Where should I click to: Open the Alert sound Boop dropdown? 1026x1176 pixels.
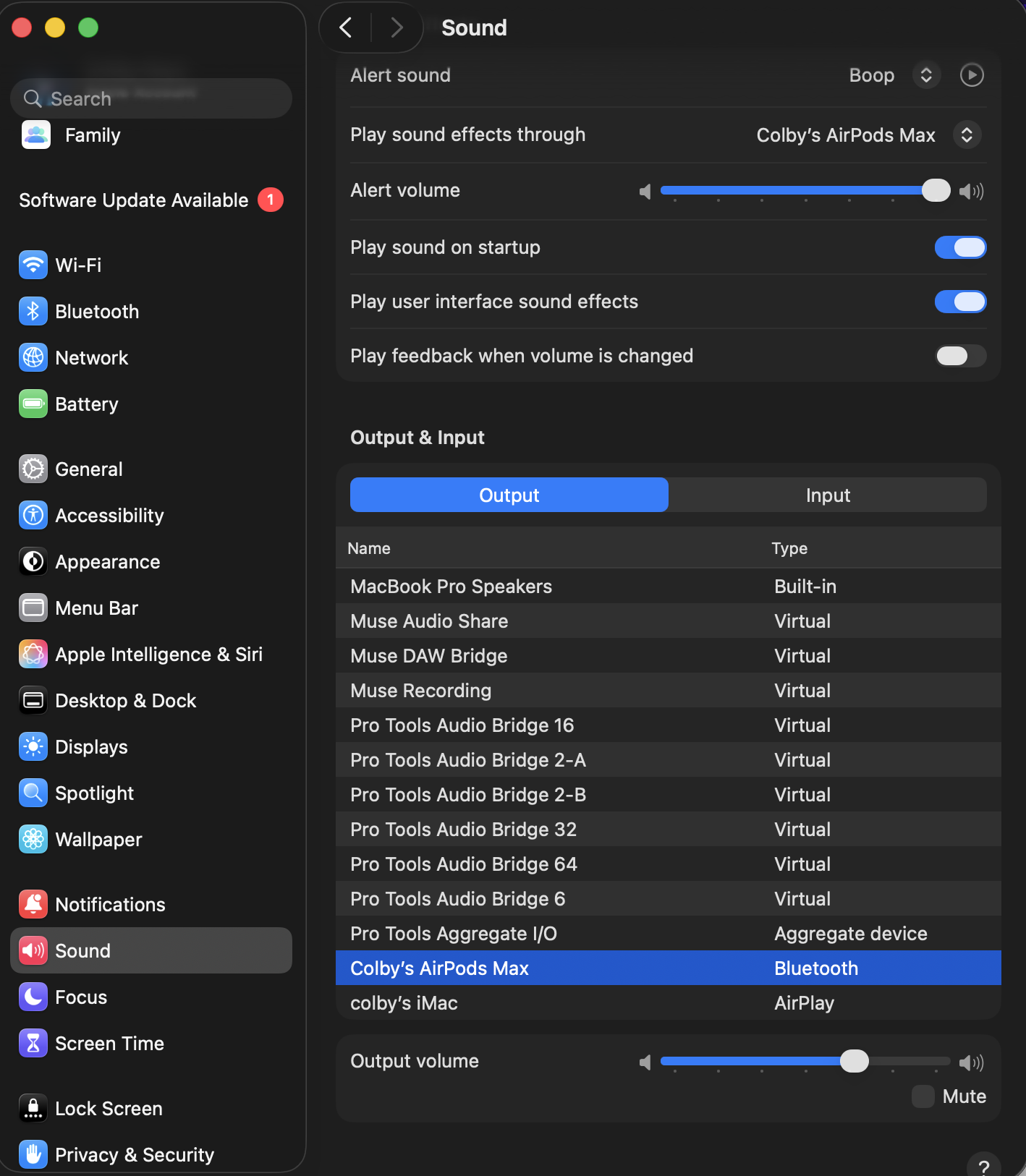(926, 75)
